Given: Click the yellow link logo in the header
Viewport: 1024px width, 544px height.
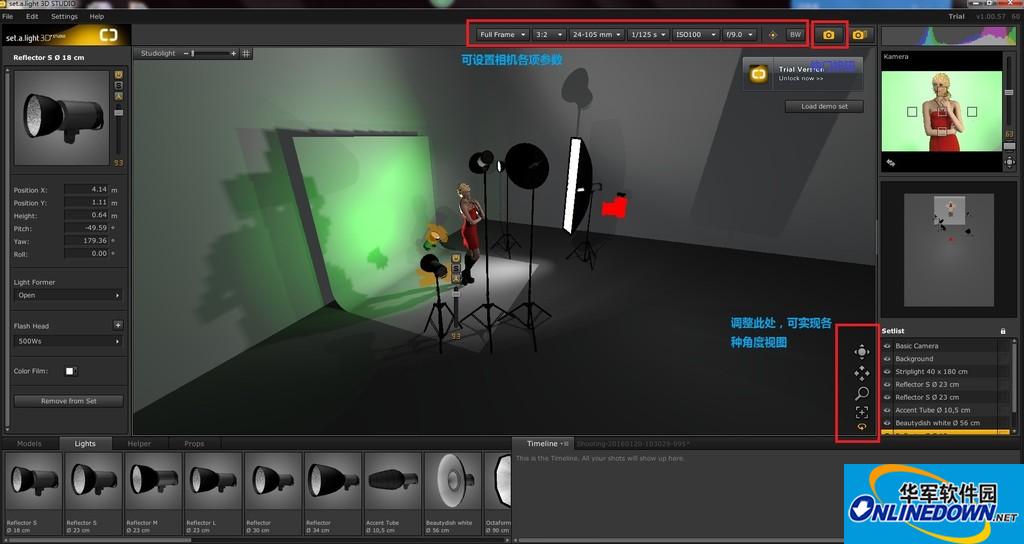Looking at the screenshot, I should [108, 35].
